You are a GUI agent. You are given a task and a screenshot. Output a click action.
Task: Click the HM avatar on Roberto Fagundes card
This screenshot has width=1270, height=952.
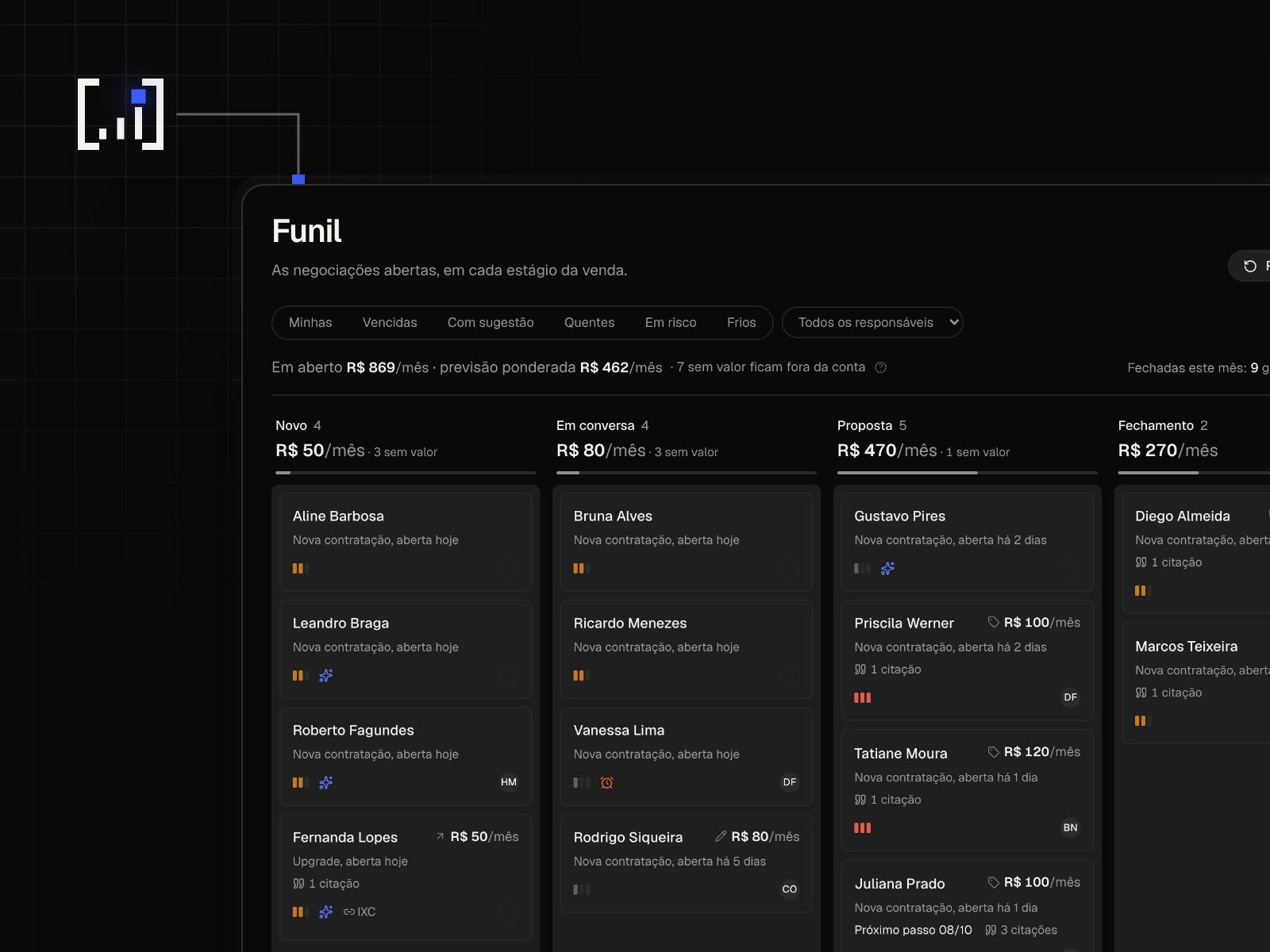tap(509, 782)
